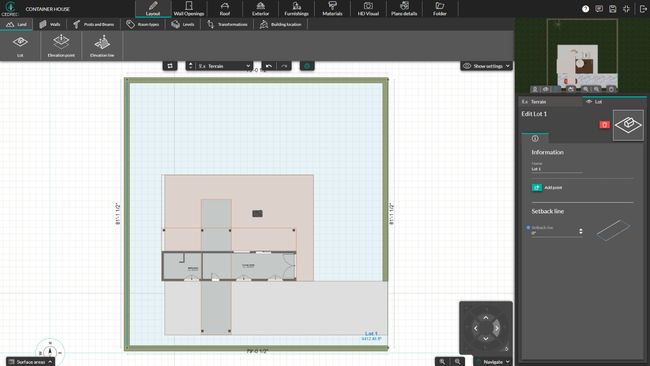This screenshot has height=366, width=650.
Task: Undo the last action
Action: point(269,66)
